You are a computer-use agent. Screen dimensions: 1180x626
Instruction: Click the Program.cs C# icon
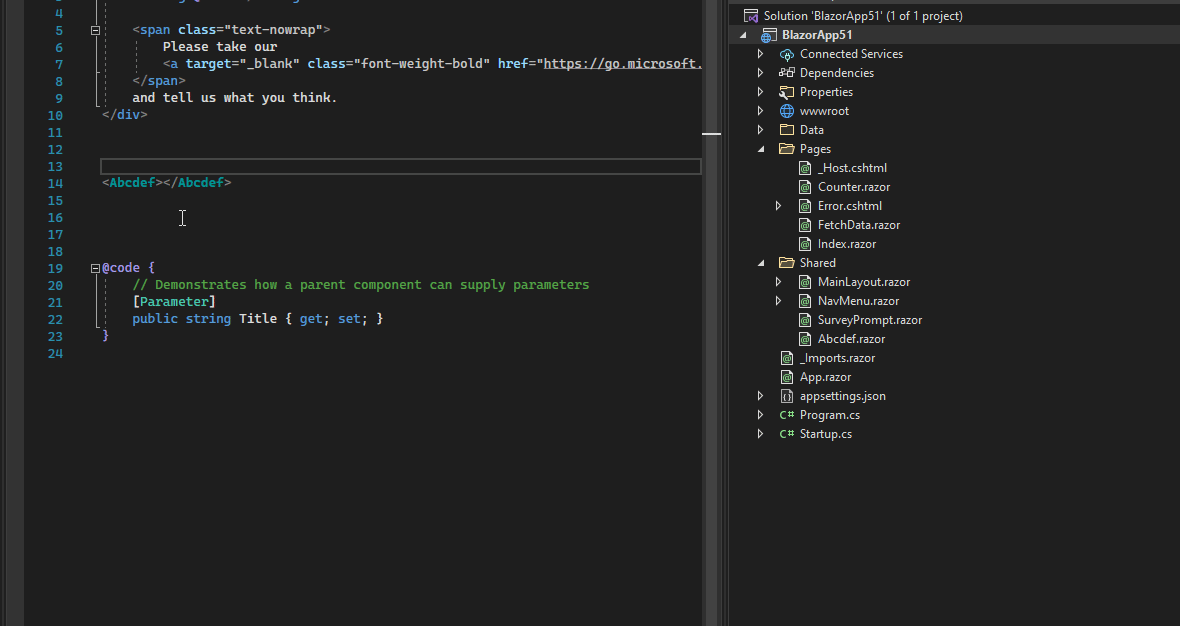(786, 415)
